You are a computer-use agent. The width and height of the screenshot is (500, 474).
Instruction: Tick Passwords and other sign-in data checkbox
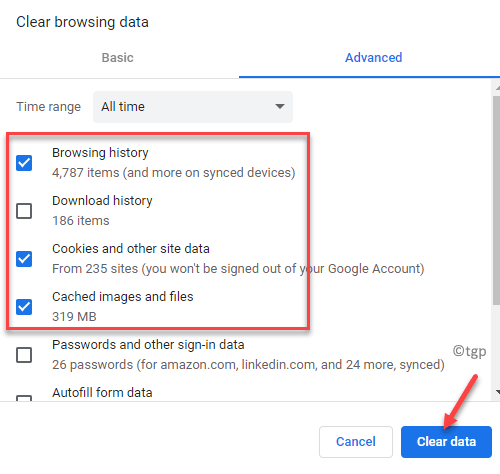tap(24, 355)
